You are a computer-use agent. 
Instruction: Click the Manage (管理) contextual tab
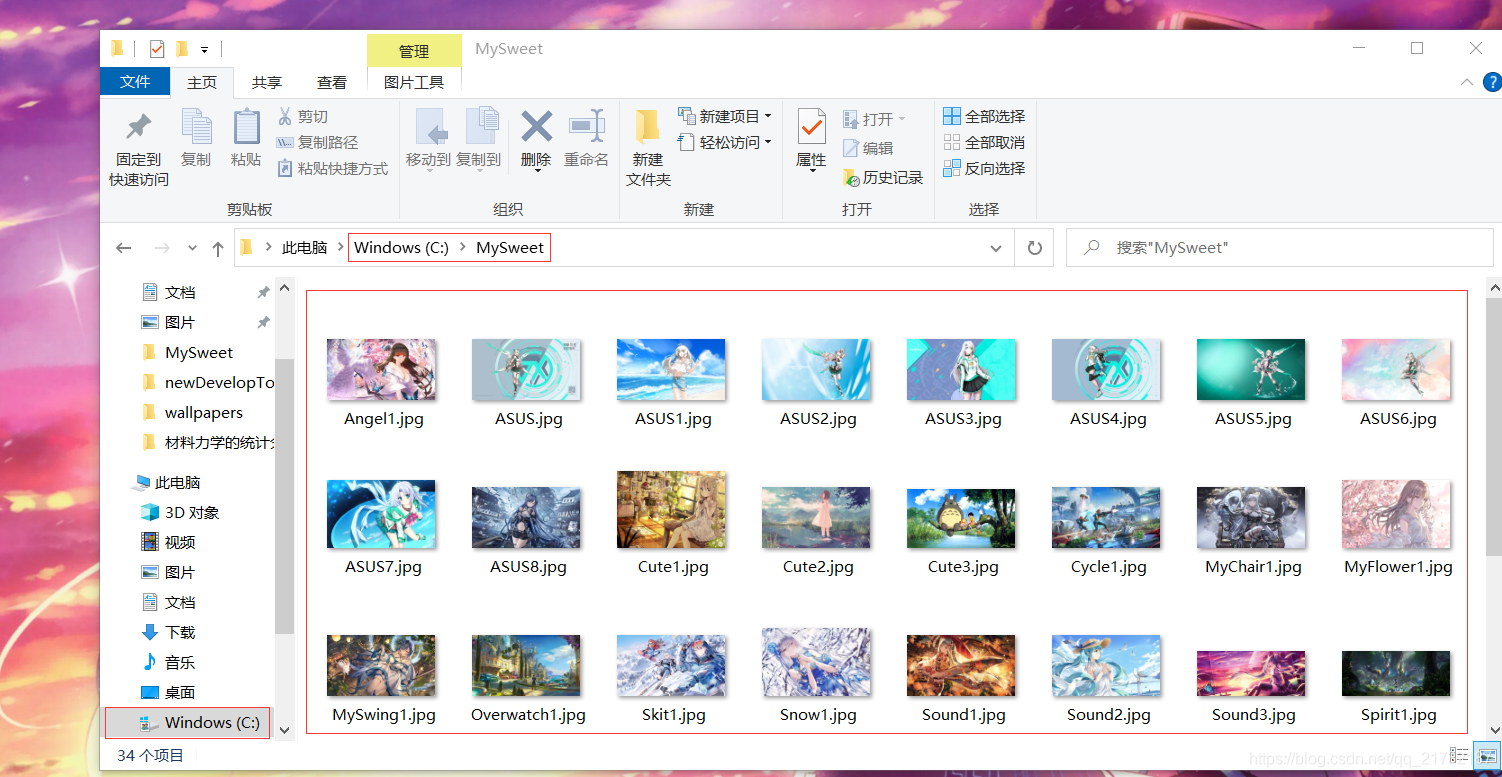[x=414, y=51]
